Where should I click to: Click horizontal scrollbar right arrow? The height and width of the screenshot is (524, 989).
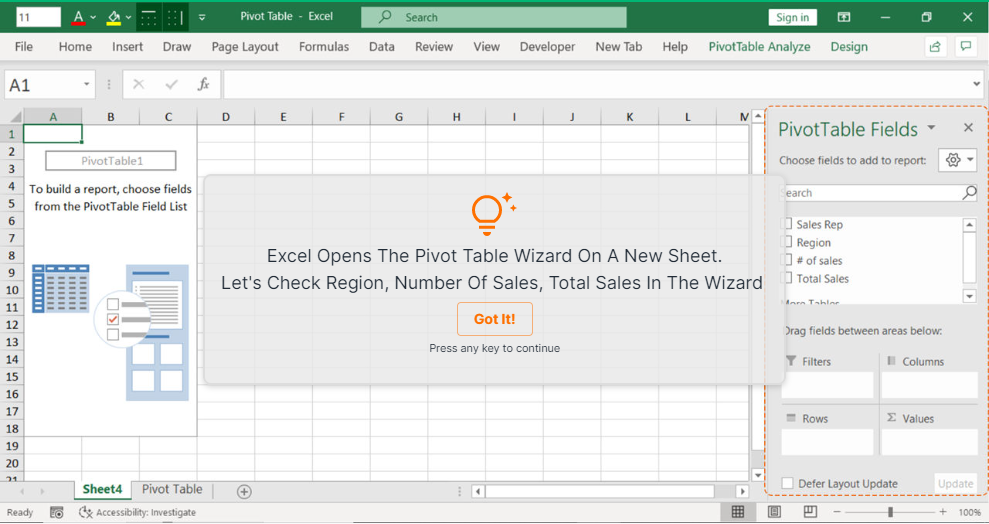[742, 491]
